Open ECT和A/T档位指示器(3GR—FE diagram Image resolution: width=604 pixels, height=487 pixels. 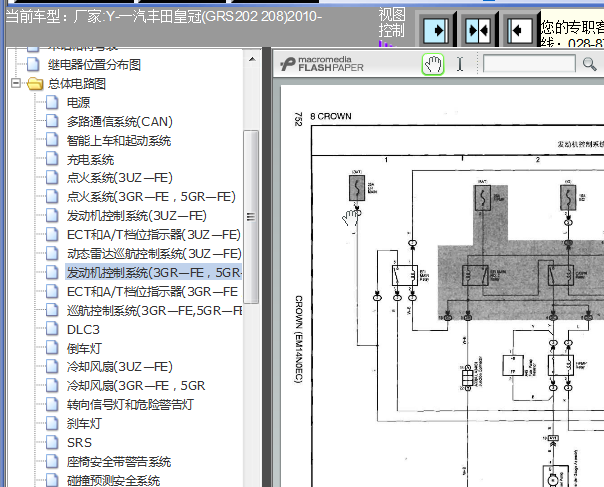pos(153,292)
